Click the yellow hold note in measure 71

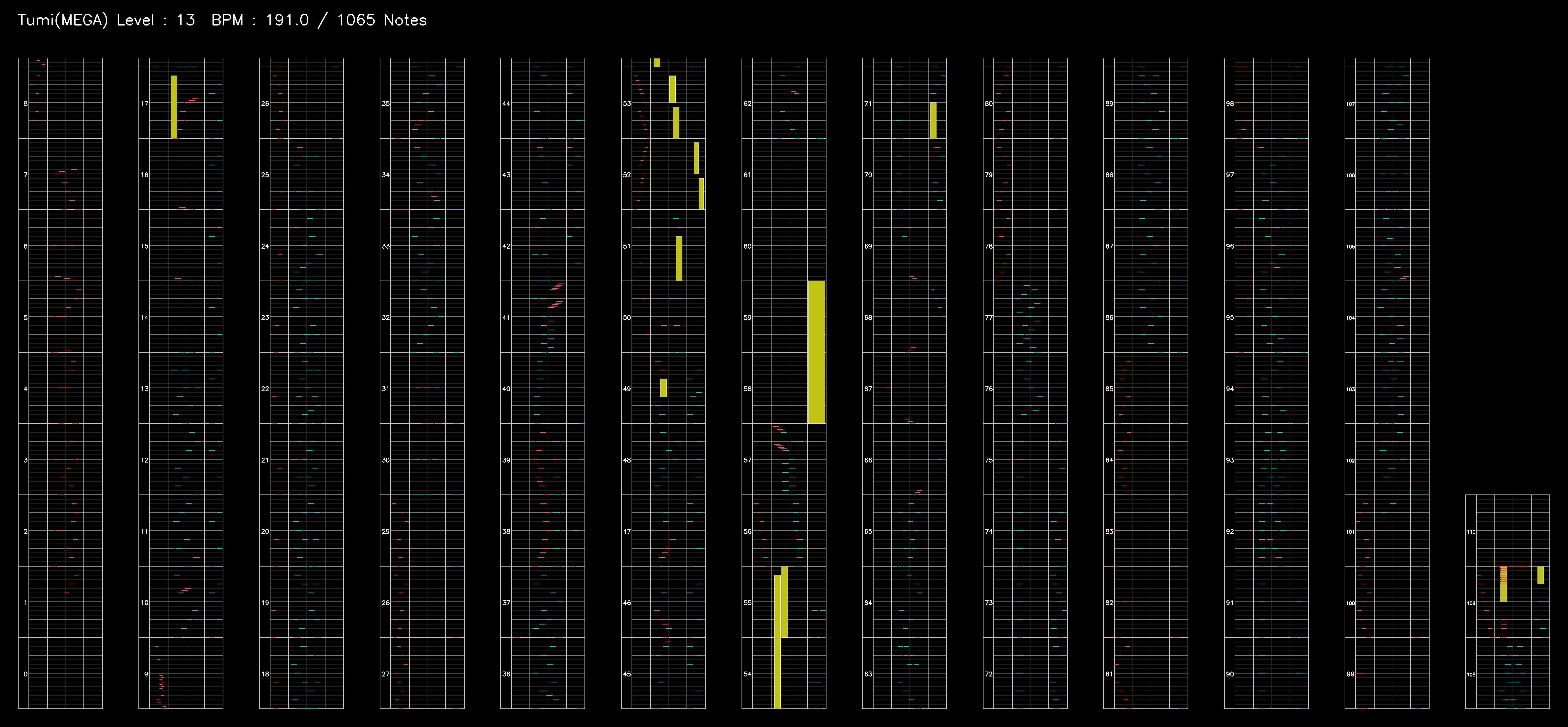point(933,120)
